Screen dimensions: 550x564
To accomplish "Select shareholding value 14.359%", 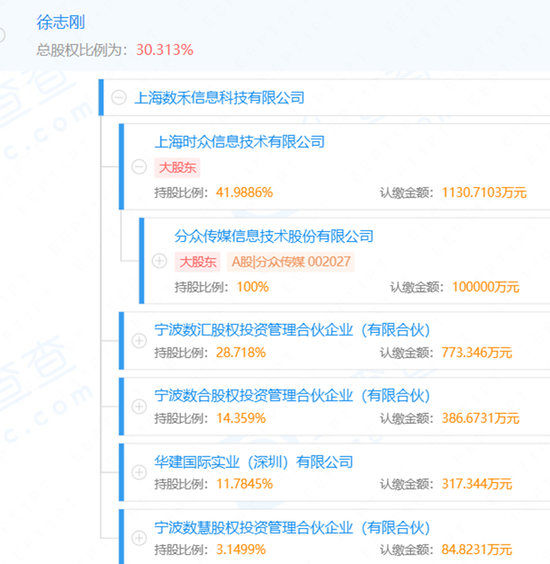I will point(241,418).
